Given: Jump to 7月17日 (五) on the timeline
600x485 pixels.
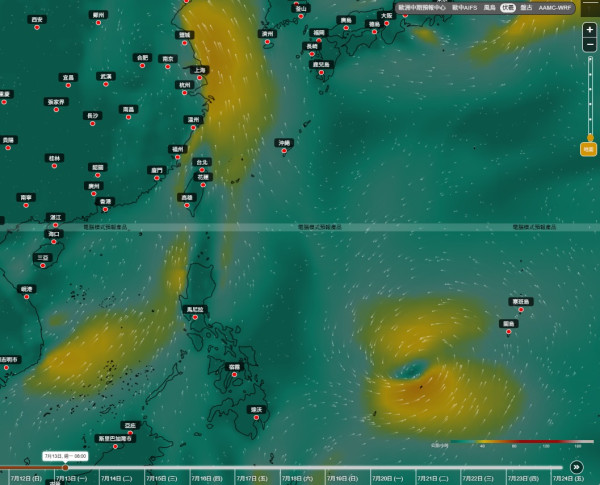Looking at the screenshot, I should tap(251, 478).
